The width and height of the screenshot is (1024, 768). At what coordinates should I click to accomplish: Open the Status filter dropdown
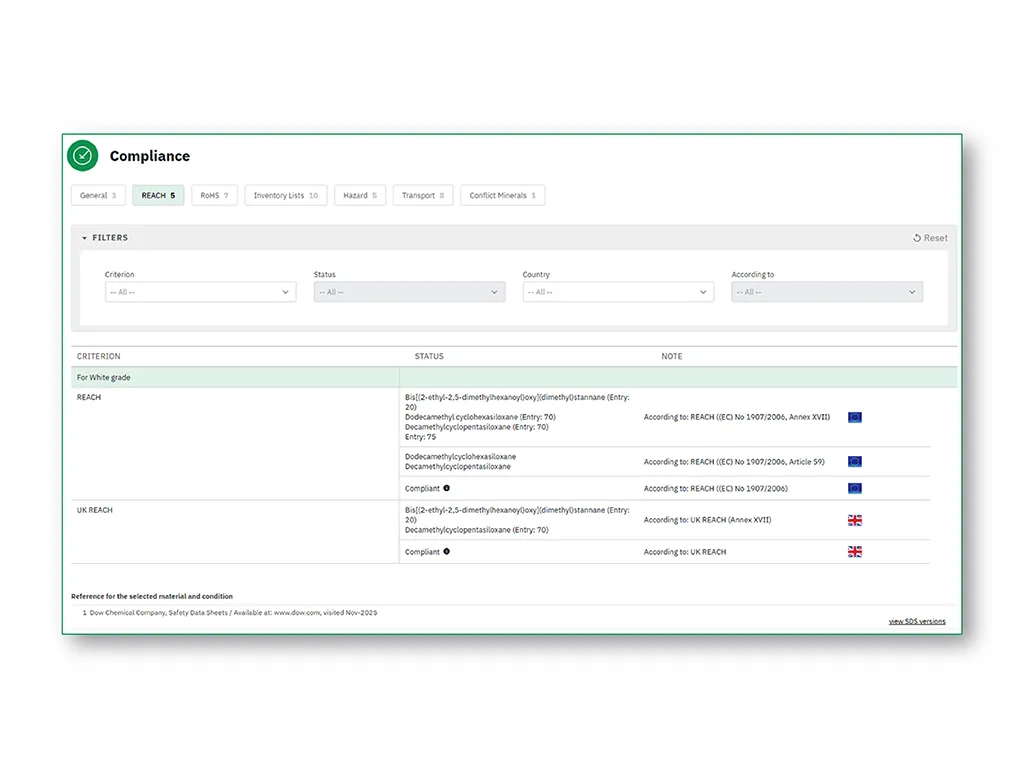pos(409,292)
